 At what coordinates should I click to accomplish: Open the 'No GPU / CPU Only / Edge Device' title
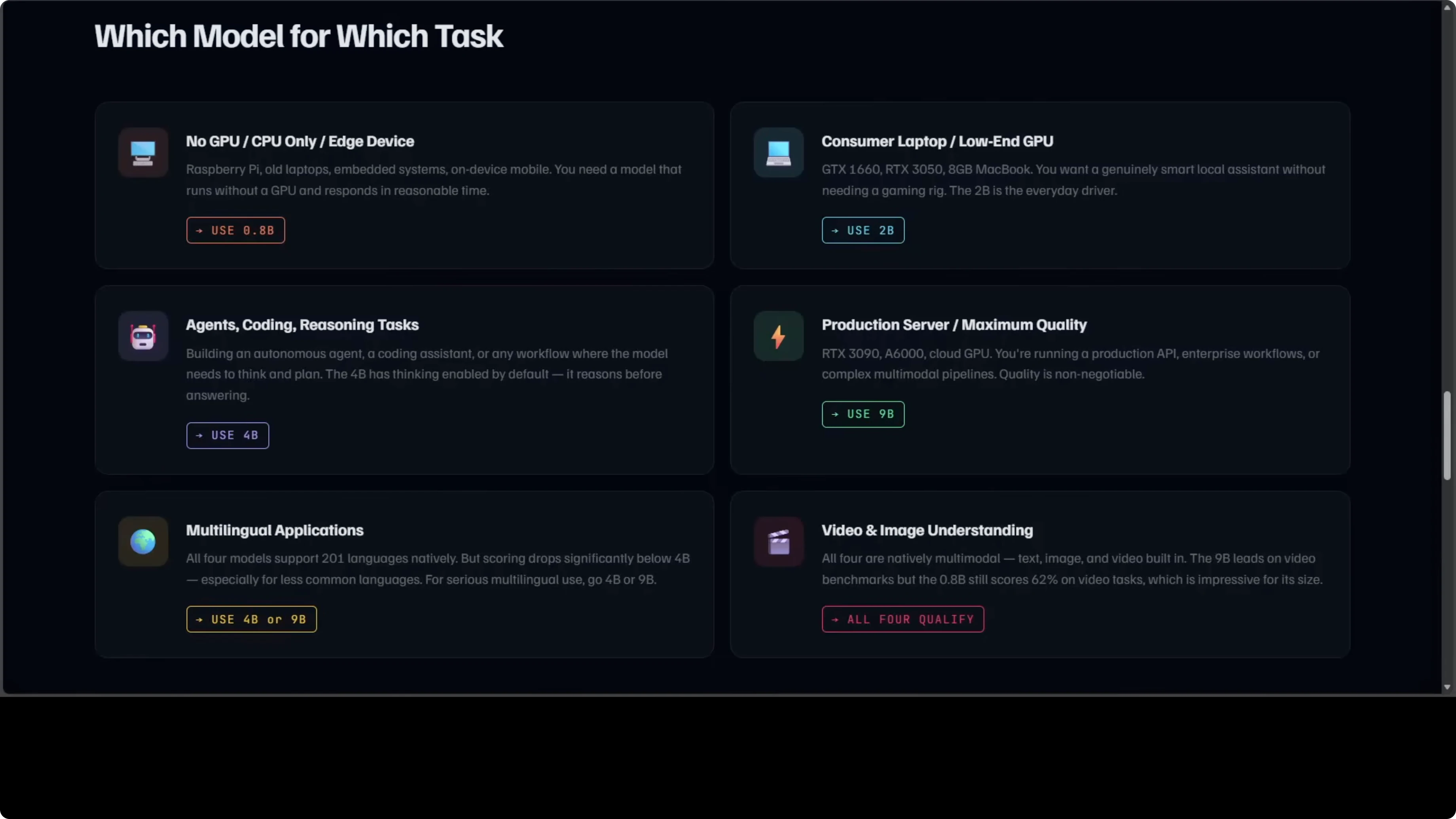tap(300, 141)
